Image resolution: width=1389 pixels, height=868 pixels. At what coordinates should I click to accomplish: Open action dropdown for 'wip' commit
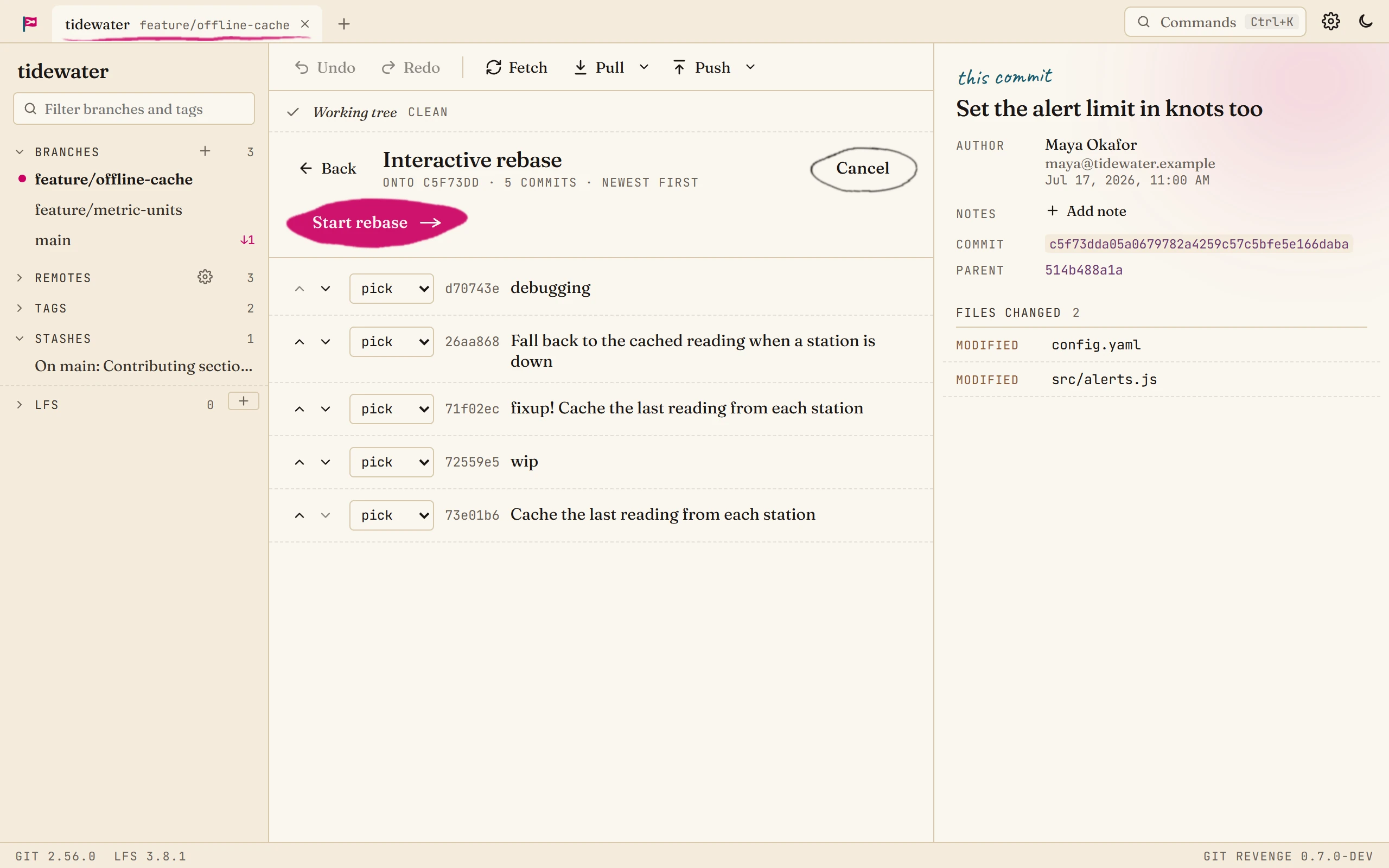tap(391, 462)
